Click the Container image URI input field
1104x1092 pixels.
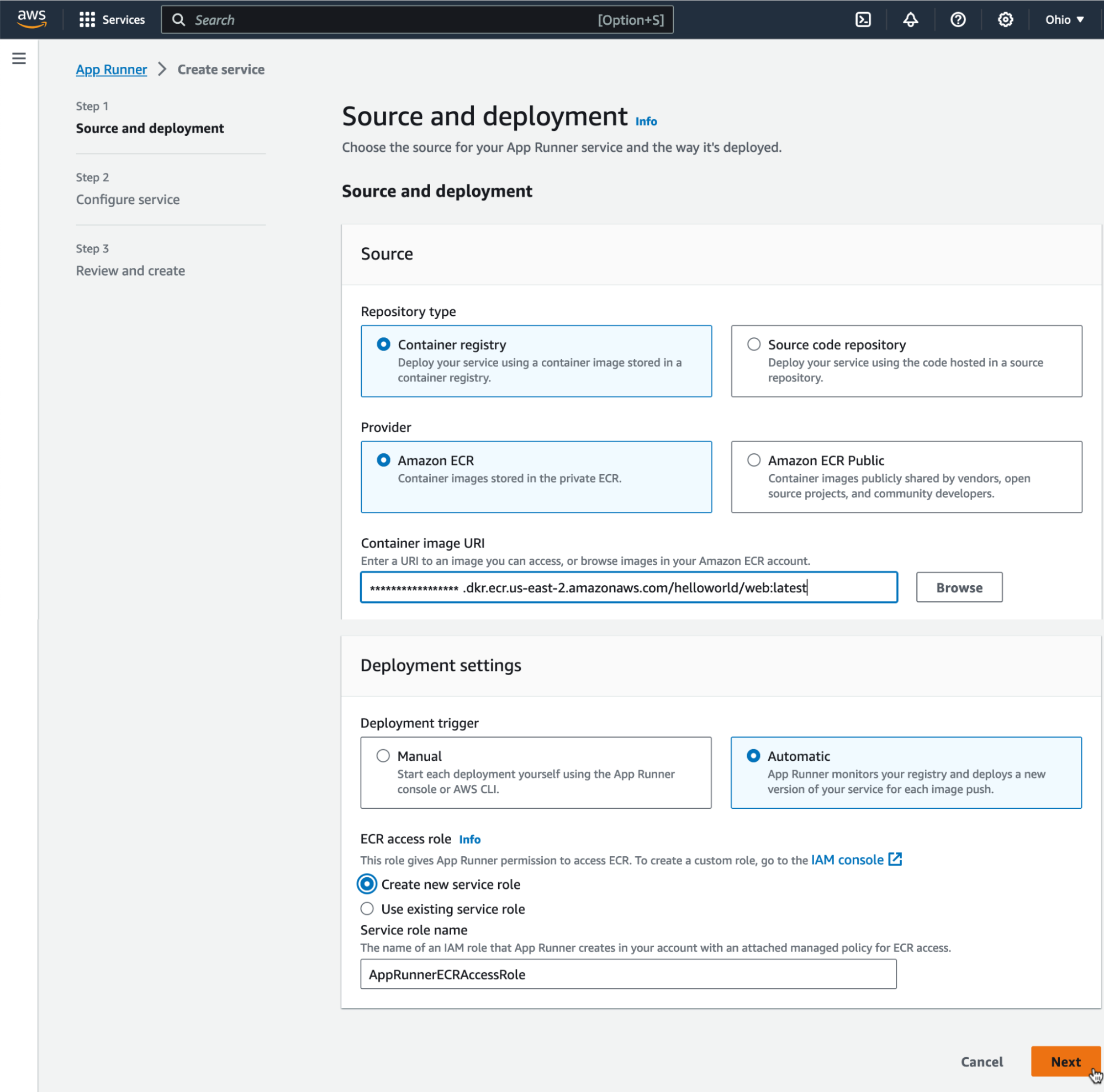(628, 587)
